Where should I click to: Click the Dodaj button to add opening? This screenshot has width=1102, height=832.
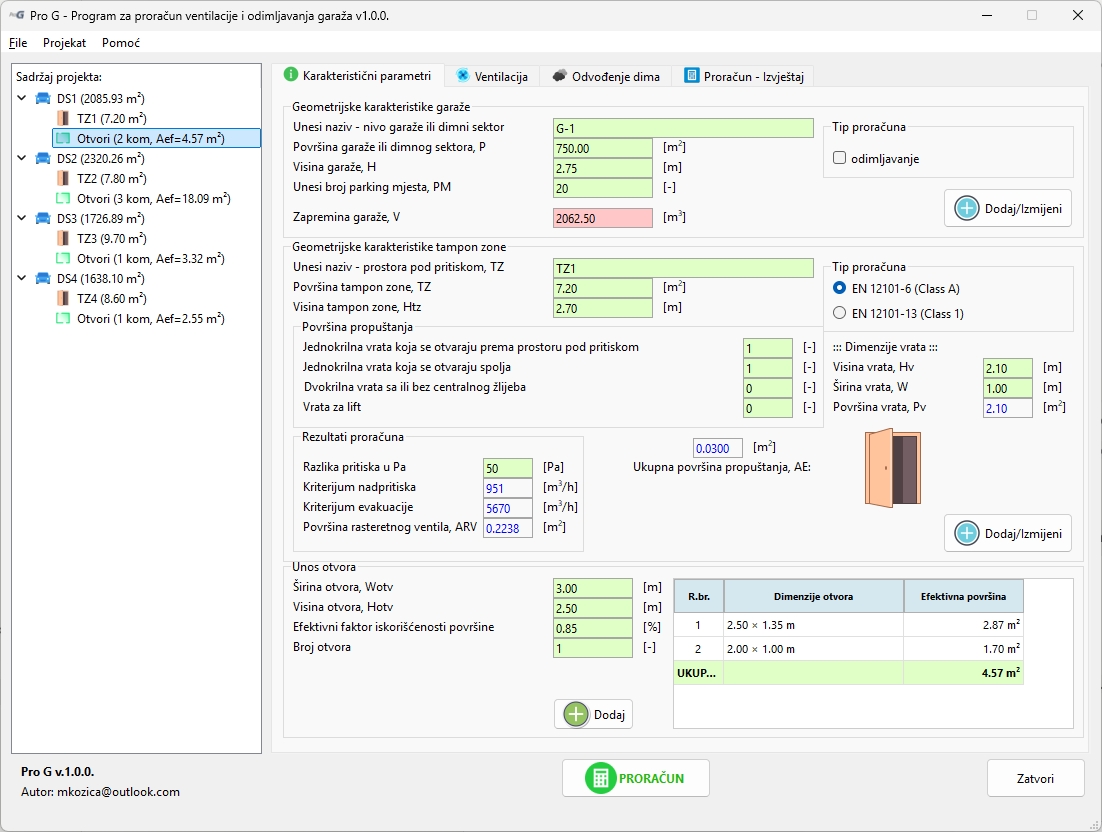[594, 715]
